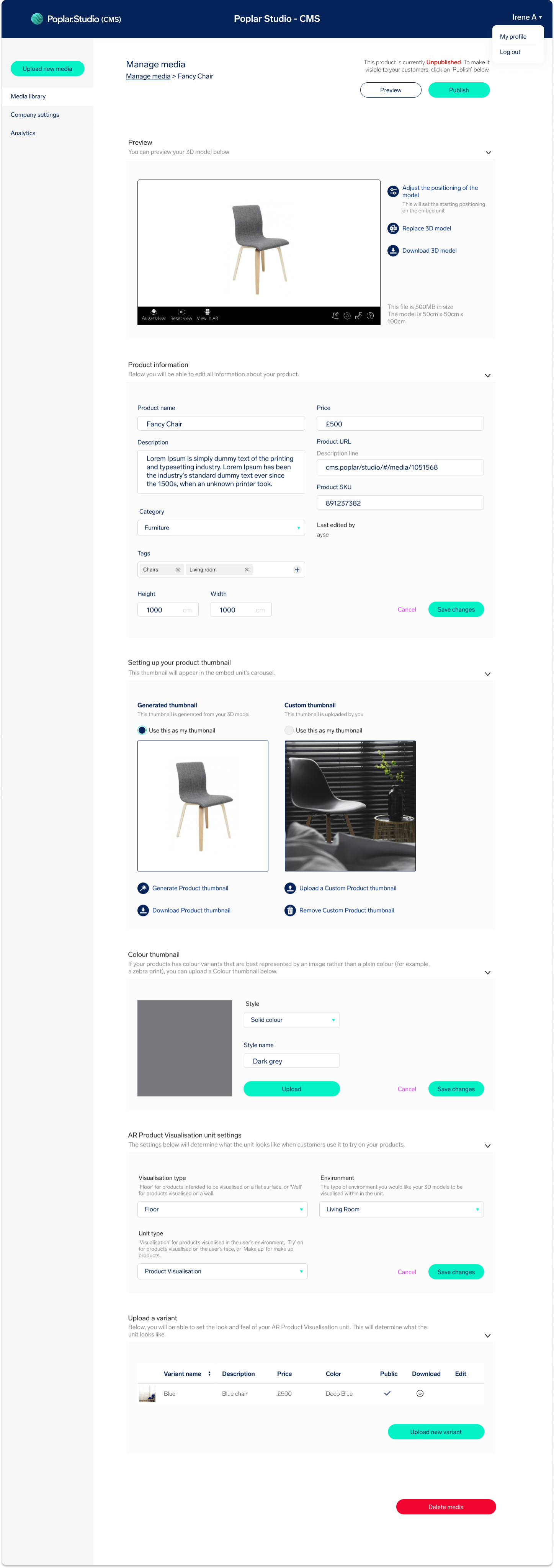This screenshot has height=1568, width=554.
Task: Select Log out from user menu
Action: point(510,52)
